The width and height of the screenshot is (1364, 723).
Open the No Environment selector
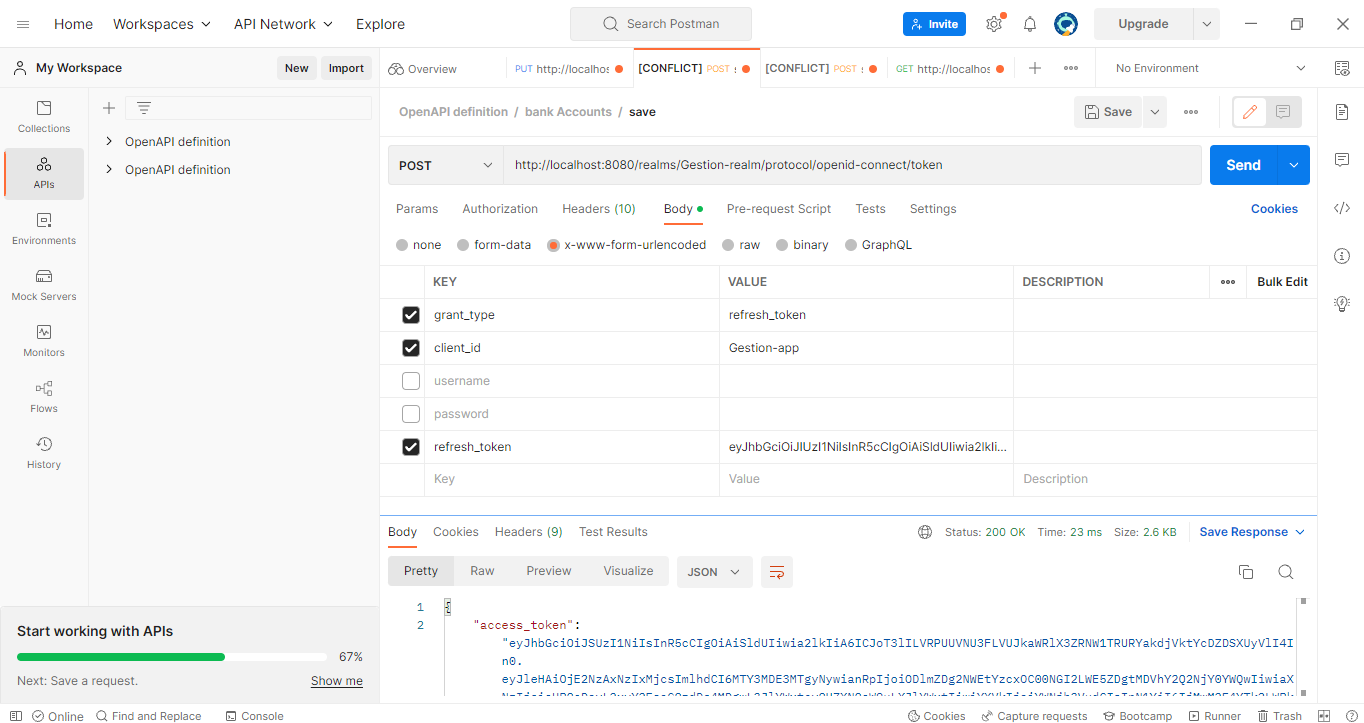tap(1207, 67)
